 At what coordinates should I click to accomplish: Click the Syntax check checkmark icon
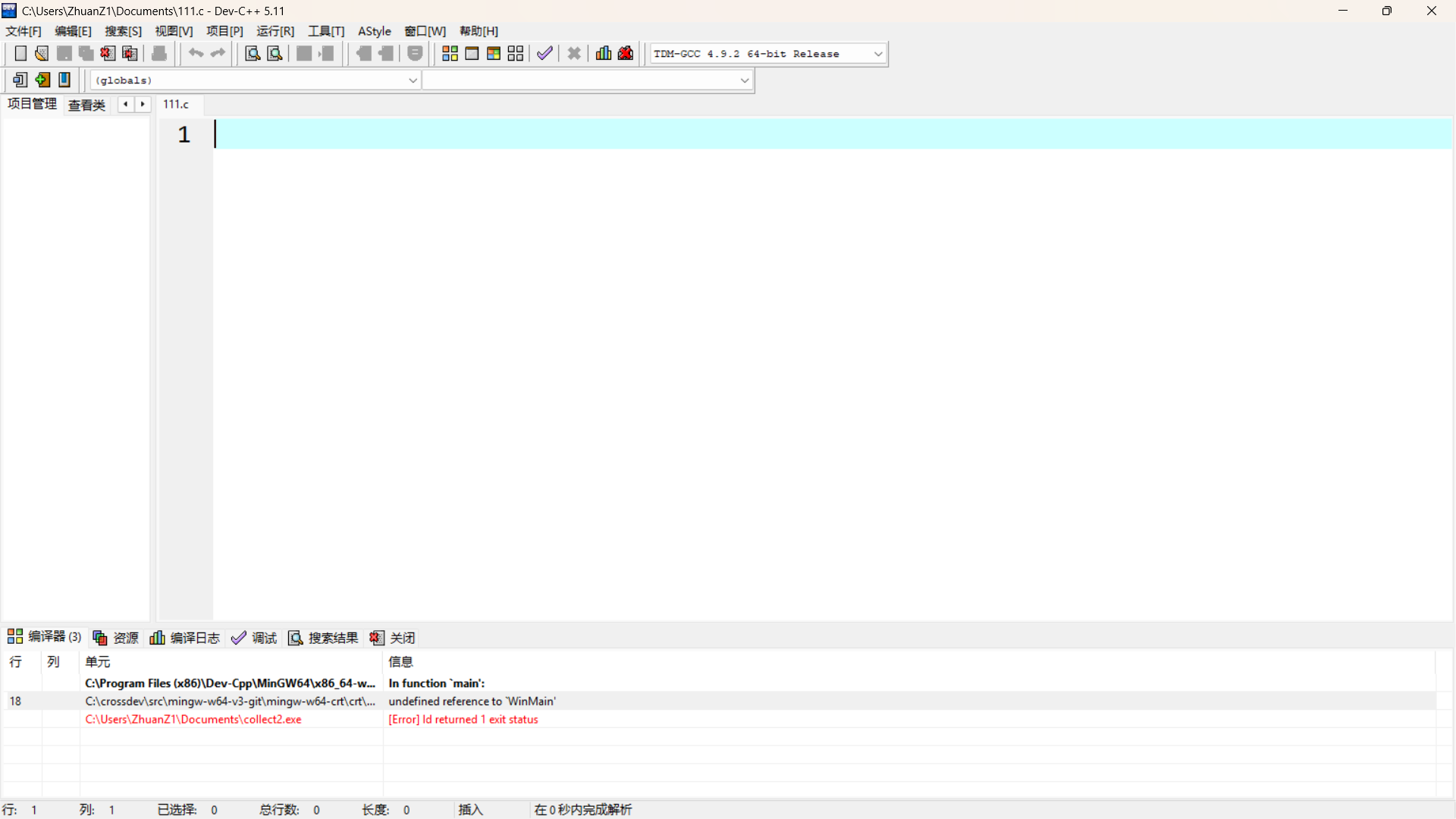pyautogui.click(x=544, y=54)
